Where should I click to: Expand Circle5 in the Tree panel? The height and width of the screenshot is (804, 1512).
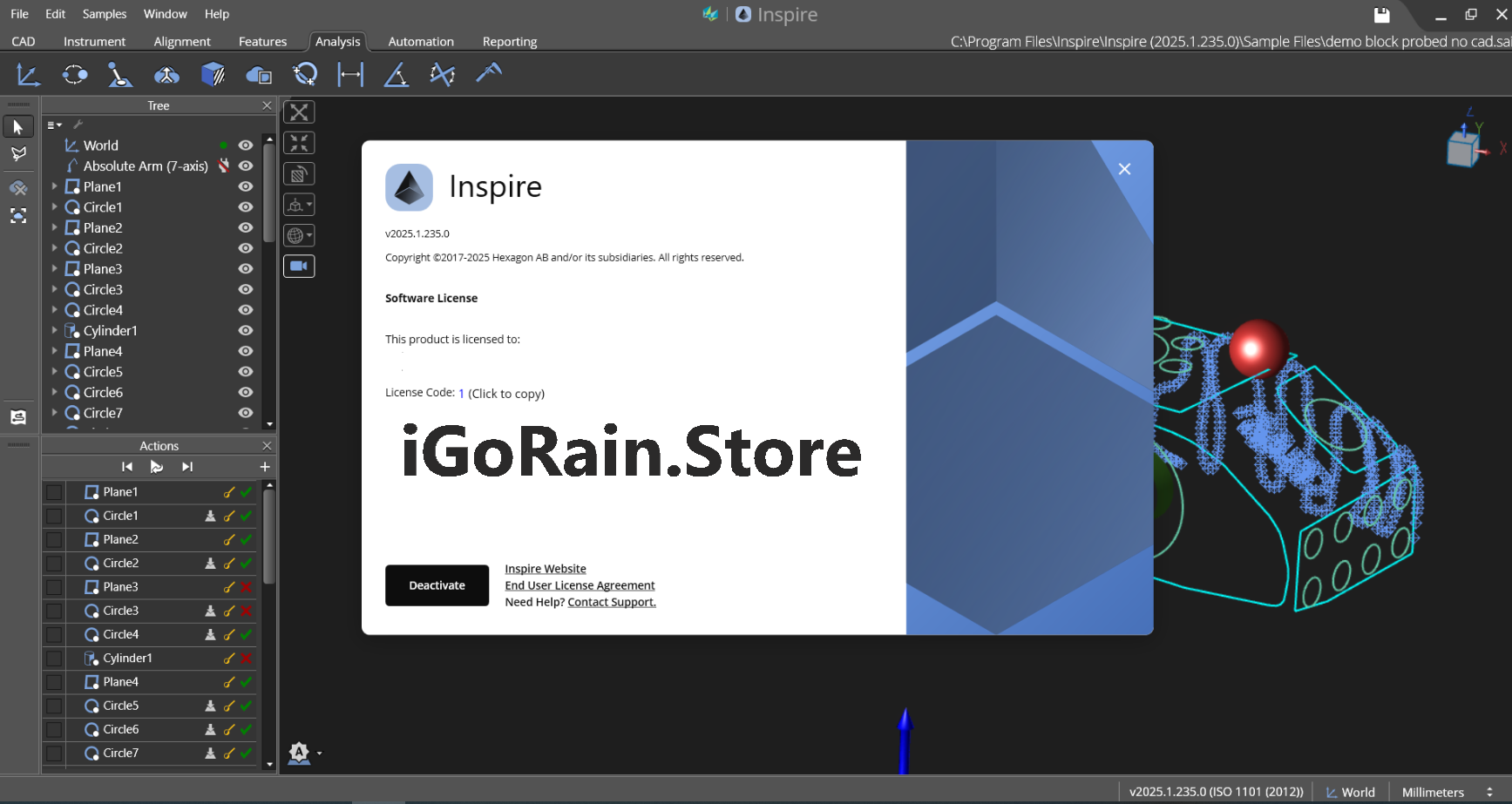(55, 372)
